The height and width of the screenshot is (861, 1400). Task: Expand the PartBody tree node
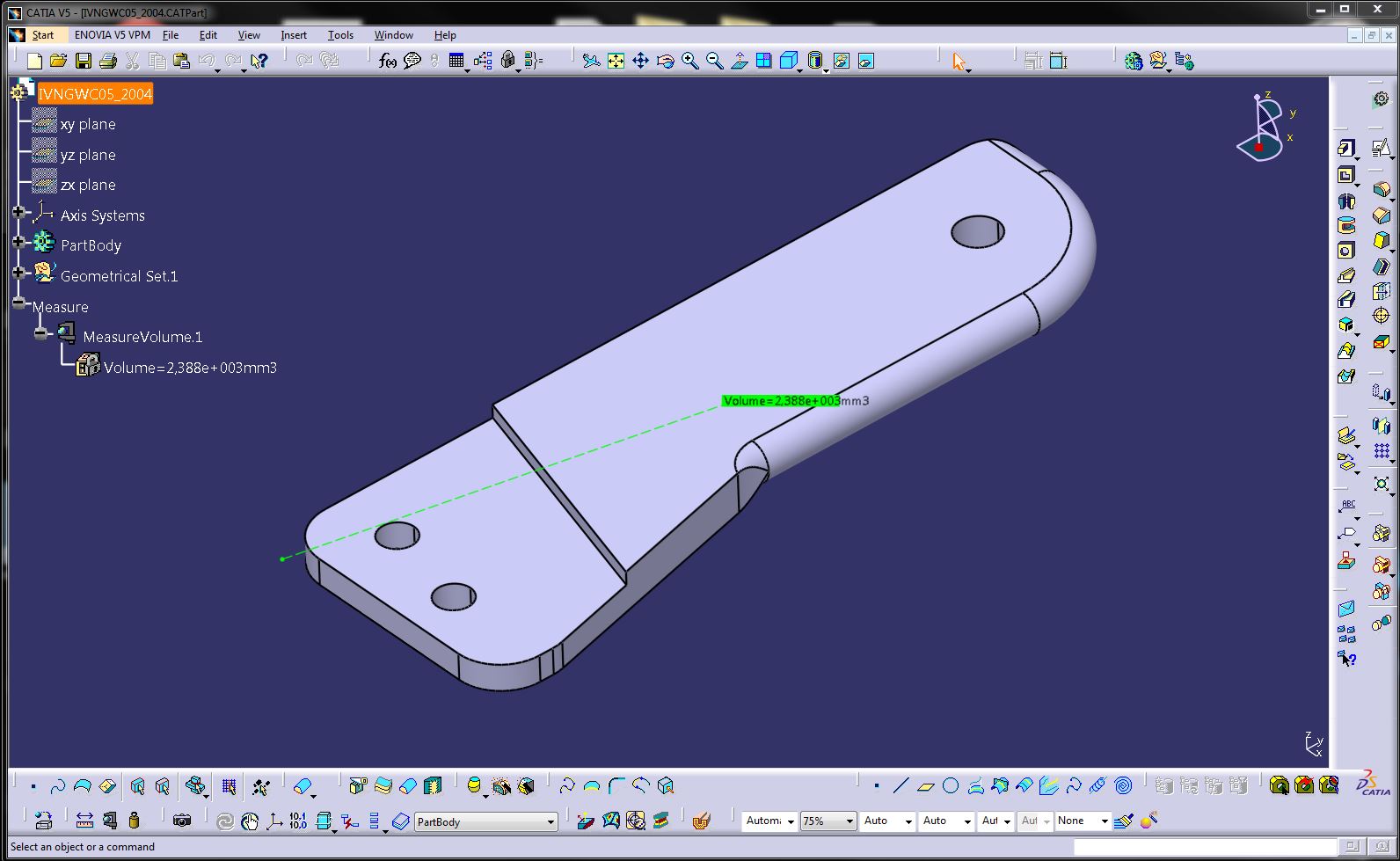[x=18, y=242]
